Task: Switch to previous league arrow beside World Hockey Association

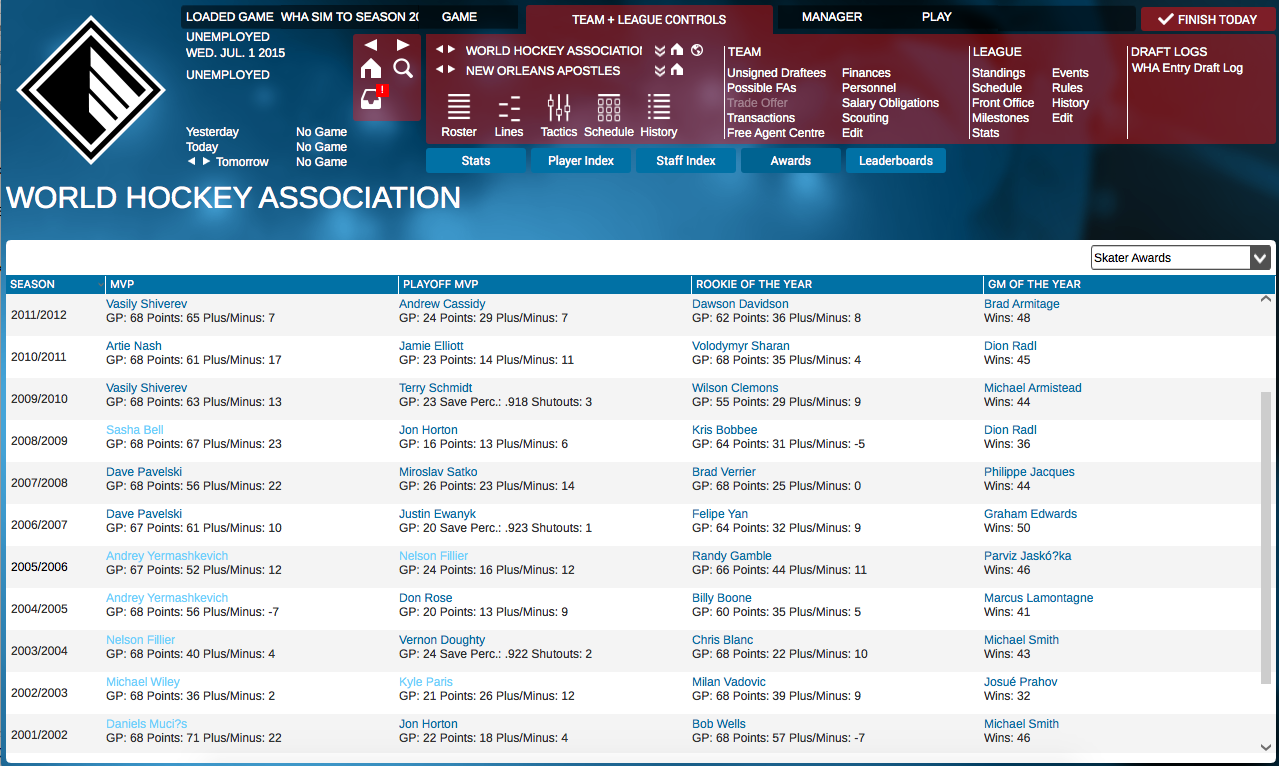Action: 440,50
